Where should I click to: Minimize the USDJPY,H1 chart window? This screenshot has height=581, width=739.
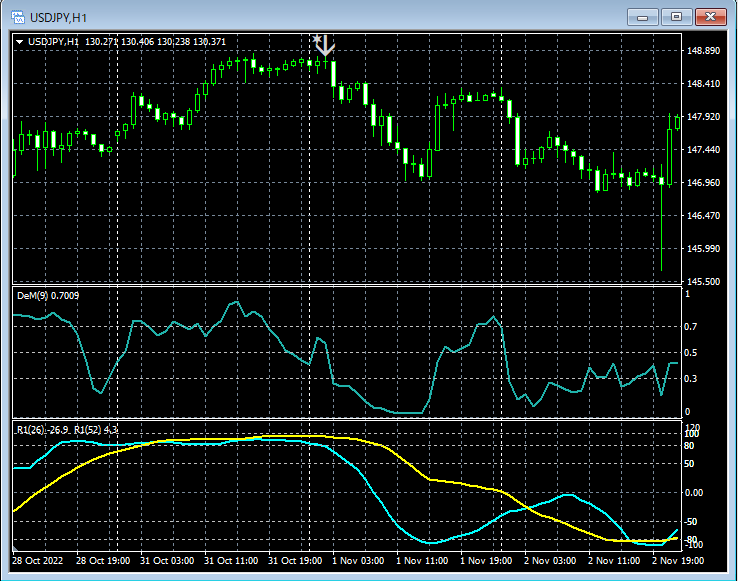point(642,17)
